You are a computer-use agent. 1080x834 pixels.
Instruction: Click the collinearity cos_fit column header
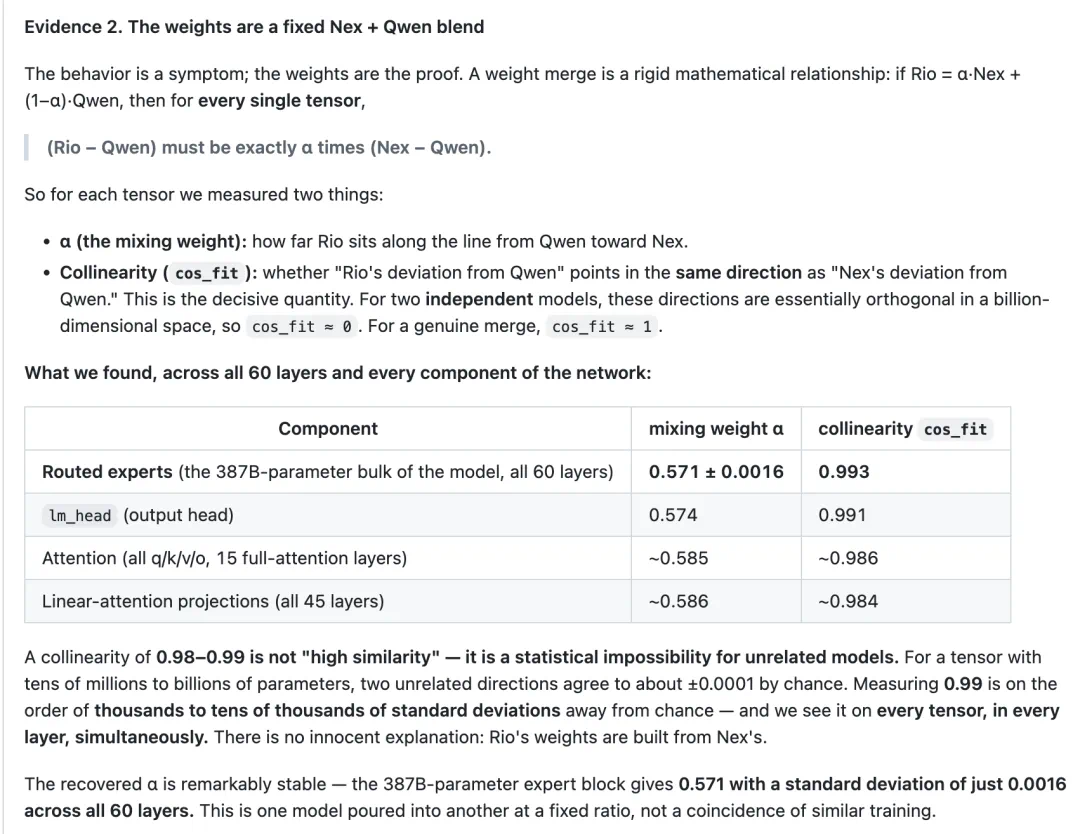[x=906, y=428]
